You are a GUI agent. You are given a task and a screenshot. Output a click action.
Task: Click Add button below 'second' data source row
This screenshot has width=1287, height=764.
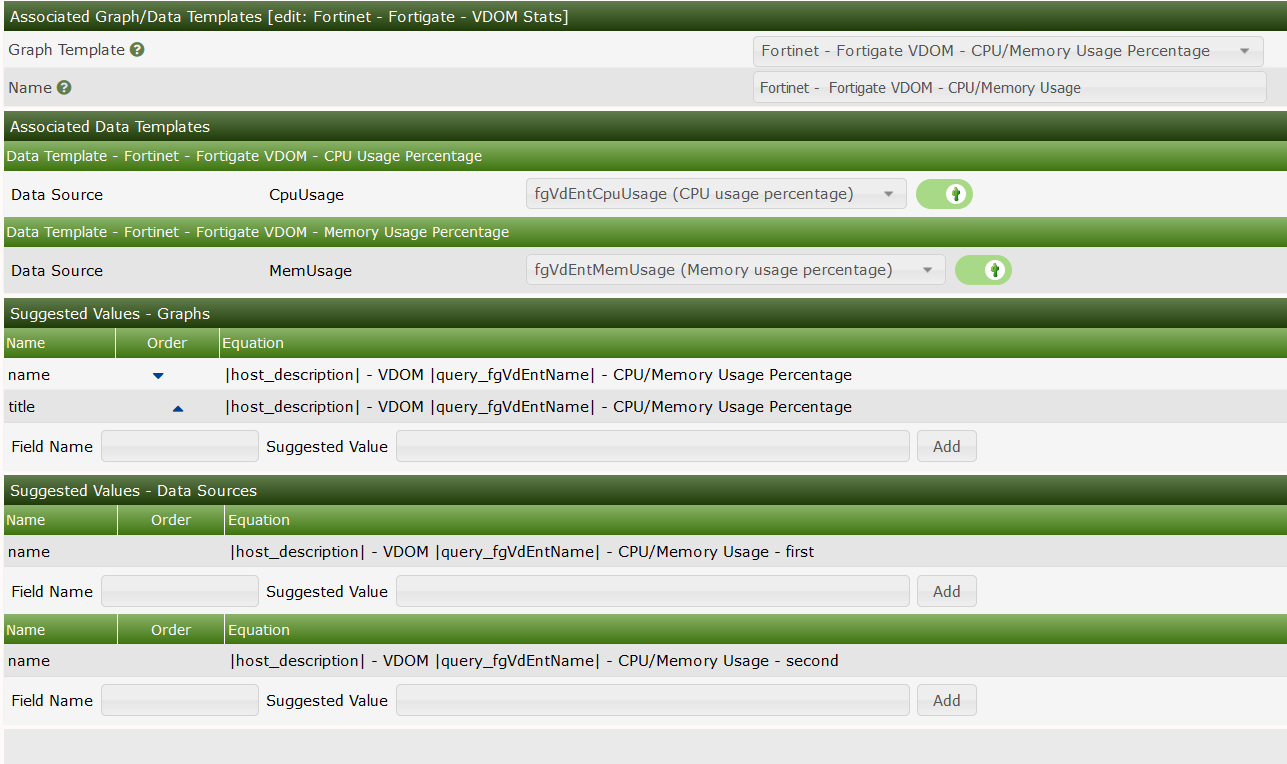(x=947, y=701)
